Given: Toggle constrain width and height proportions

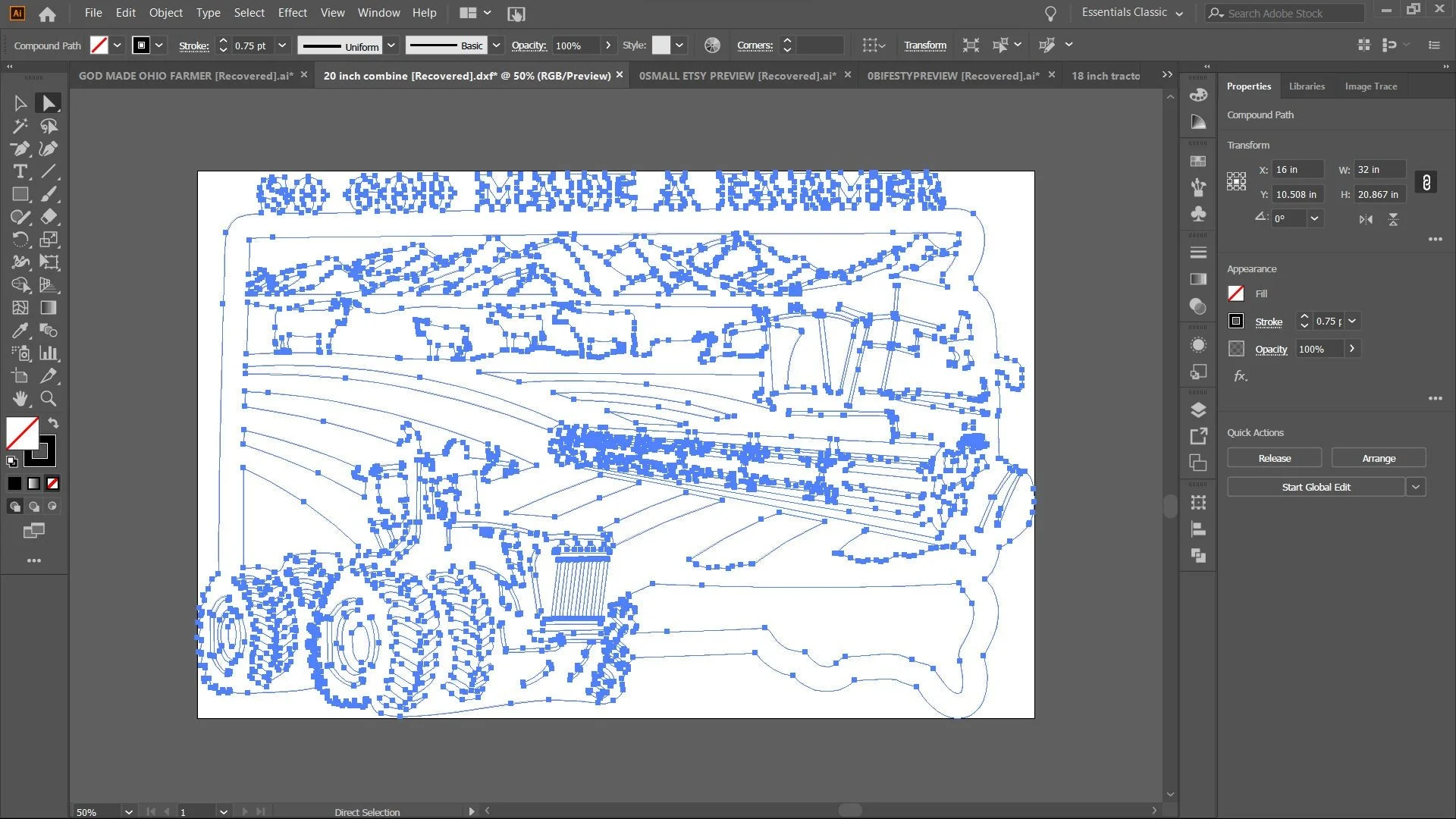Looking at the screenshot, I should tap(1426, 183).
